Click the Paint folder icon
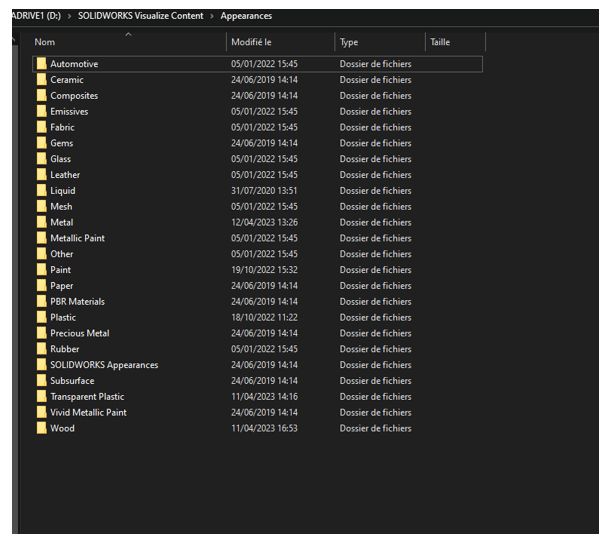This screenshot has height=543, width=606. point(42,270)
